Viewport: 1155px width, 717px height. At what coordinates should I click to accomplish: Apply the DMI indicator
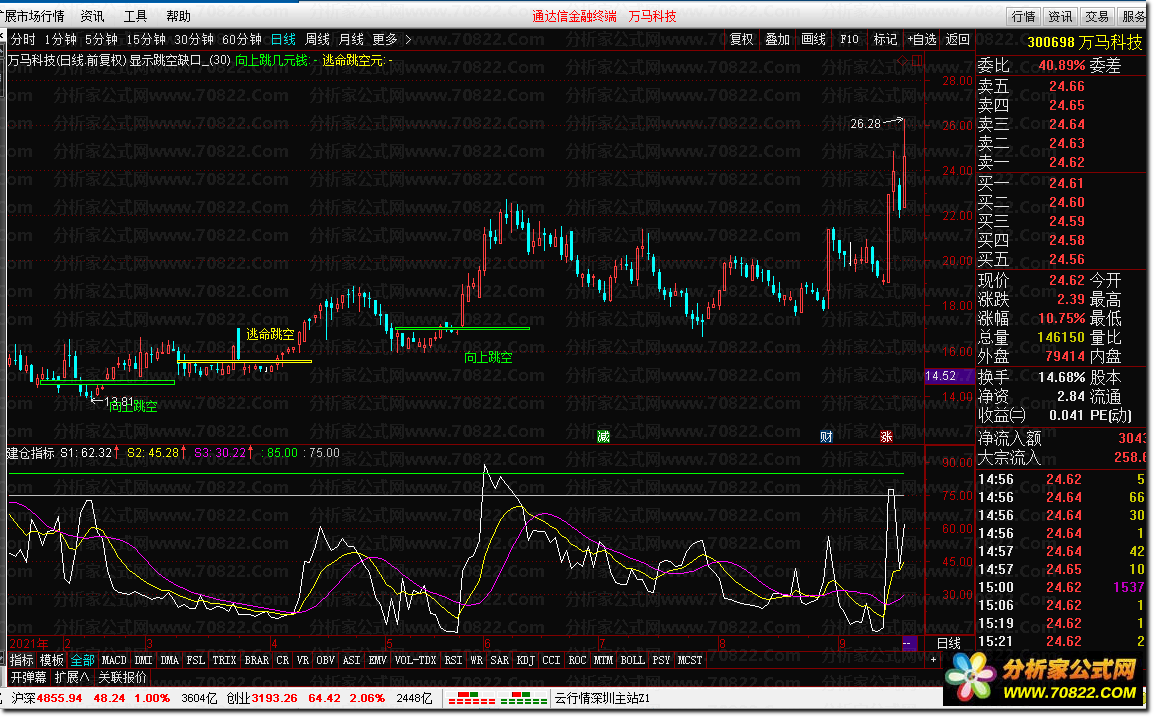pos(144,660)
